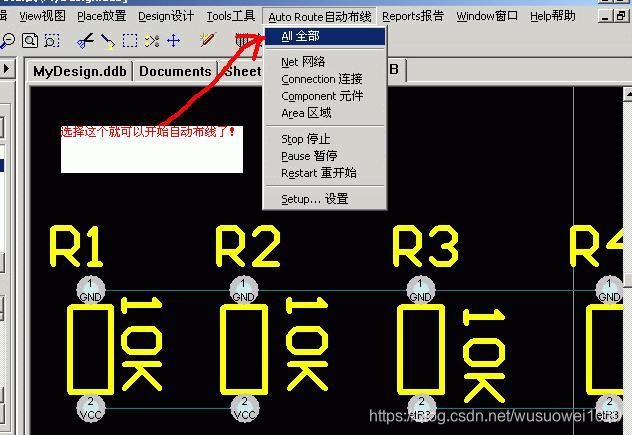
Task: Click R3 pad 1 labeled GND
Action: 421,290
